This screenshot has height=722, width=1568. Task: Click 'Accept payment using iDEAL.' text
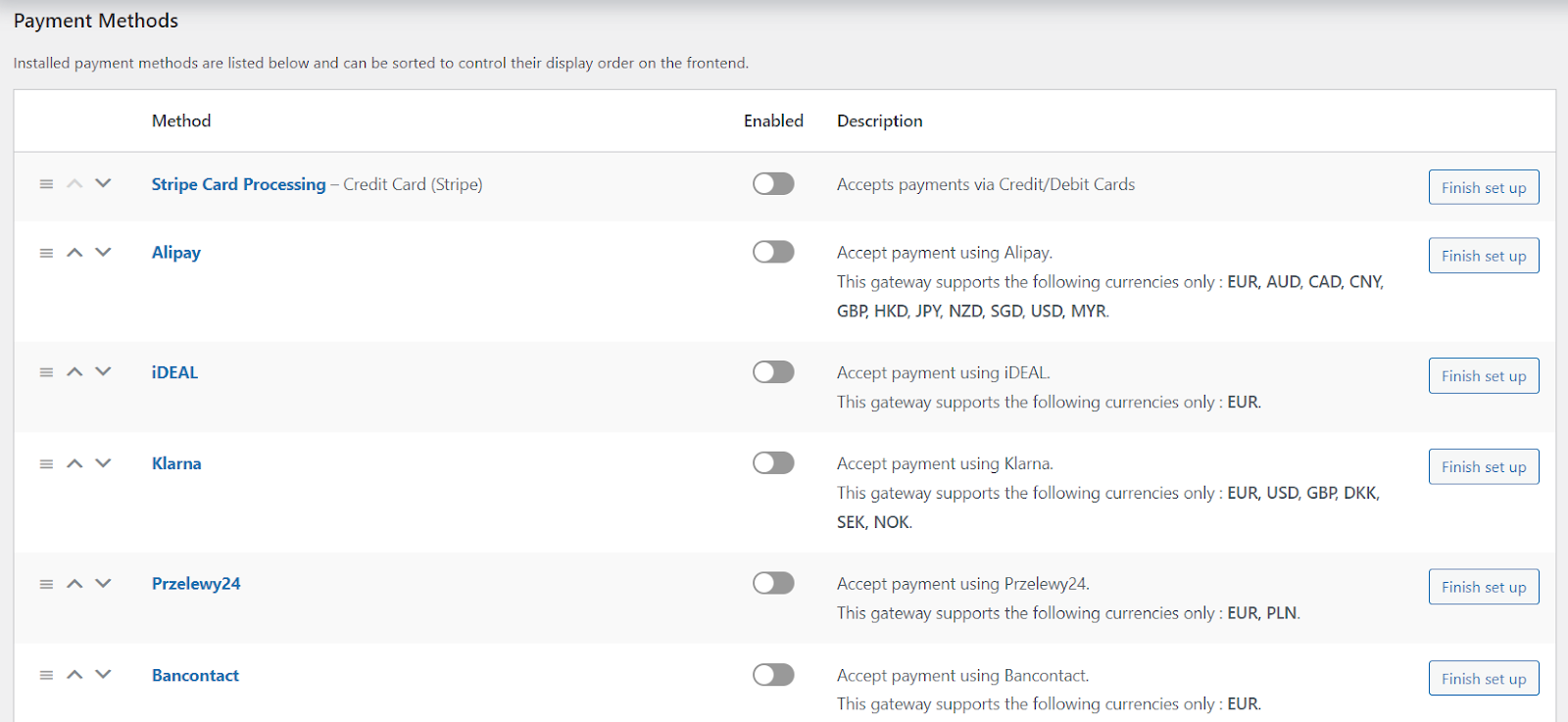coord(944,372)
